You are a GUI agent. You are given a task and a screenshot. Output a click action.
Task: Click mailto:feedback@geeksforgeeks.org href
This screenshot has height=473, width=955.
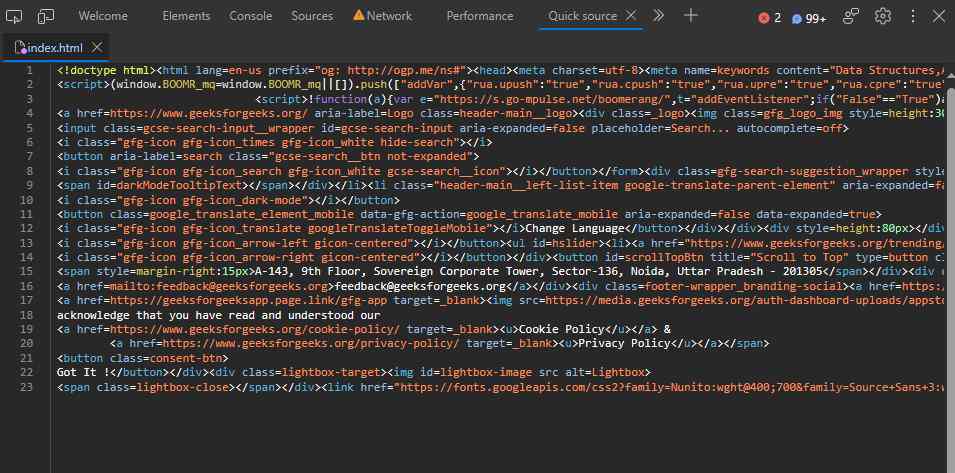click(x=219, y=287)
